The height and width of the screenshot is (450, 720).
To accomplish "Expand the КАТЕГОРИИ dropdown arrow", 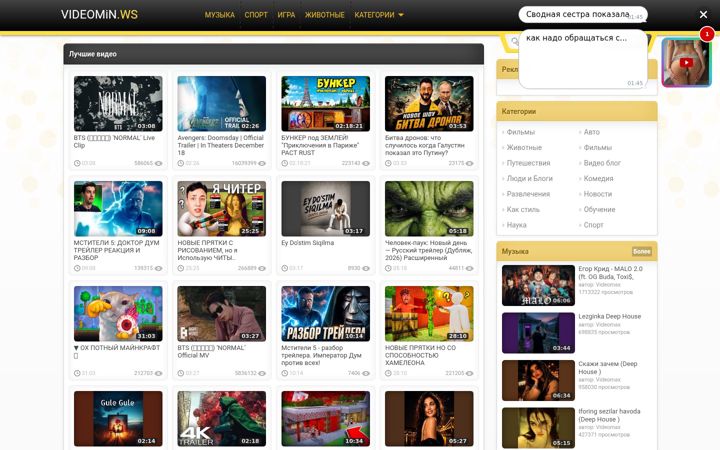I will (401, 15).
